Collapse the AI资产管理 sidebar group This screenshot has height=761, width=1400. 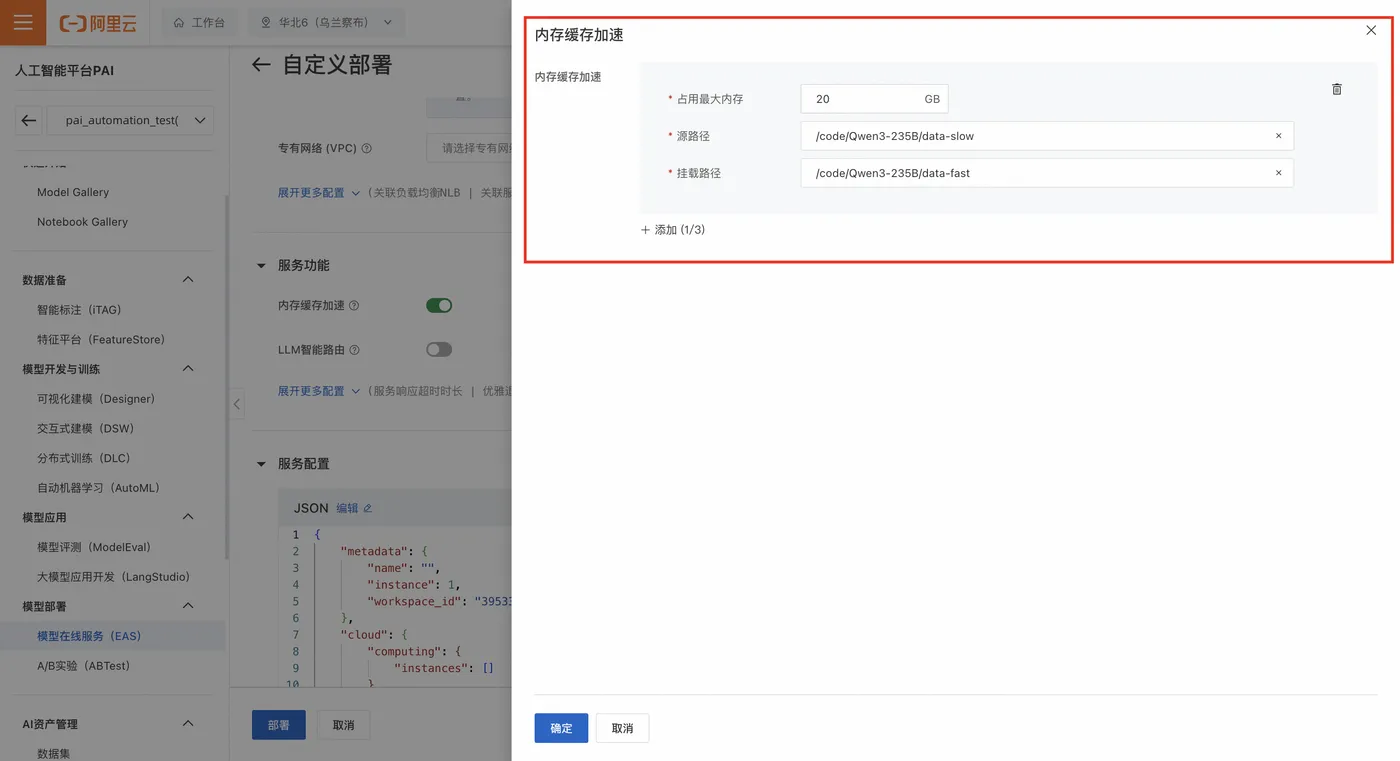tap(188, 724)
